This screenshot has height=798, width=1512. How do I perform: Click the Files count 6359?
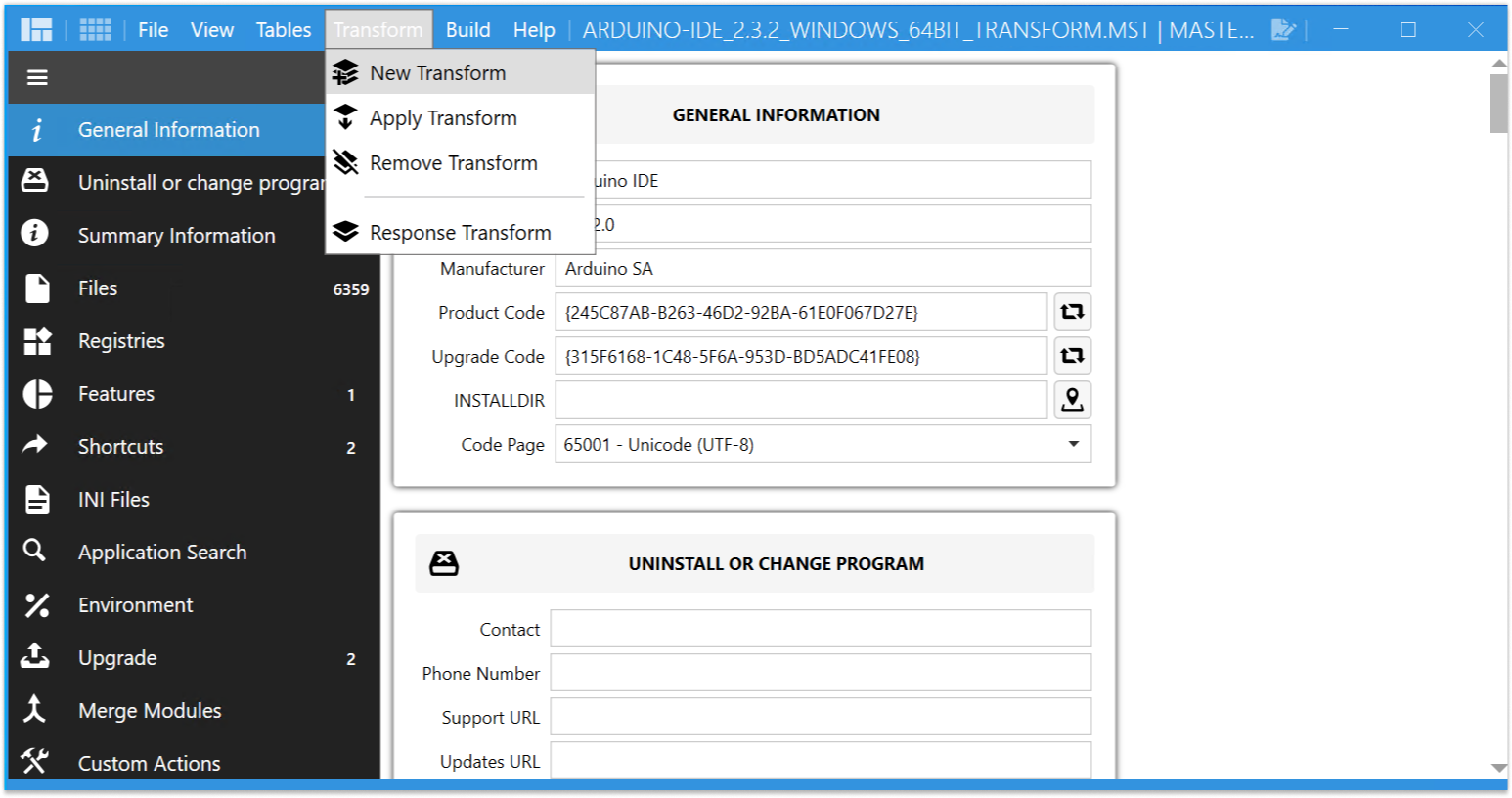pos(351,289)
